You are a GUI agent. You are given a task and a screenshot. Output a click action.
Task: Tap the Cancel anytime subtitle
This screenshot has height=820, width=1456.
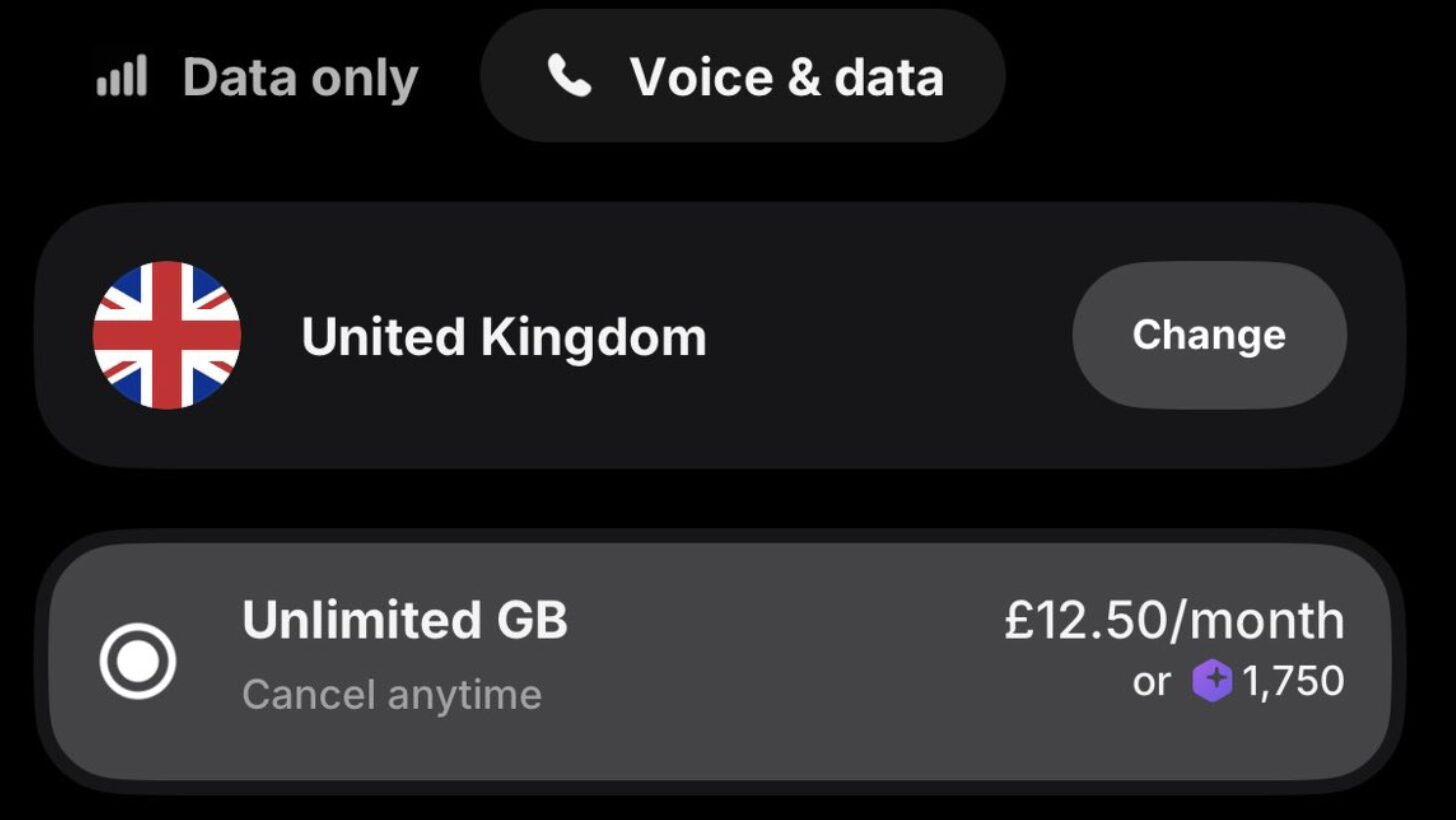(391, 694)
